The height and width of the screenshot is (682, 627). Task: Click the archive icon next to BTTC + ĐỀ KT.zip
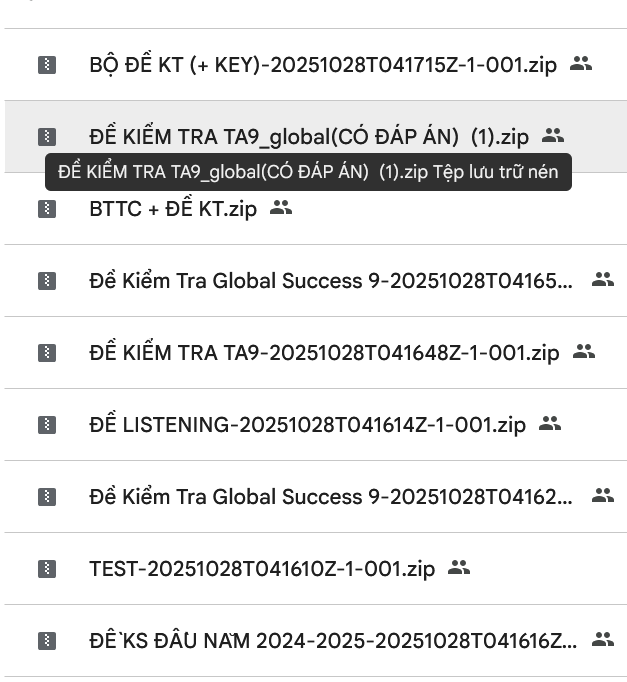click(x=47, y=209)
